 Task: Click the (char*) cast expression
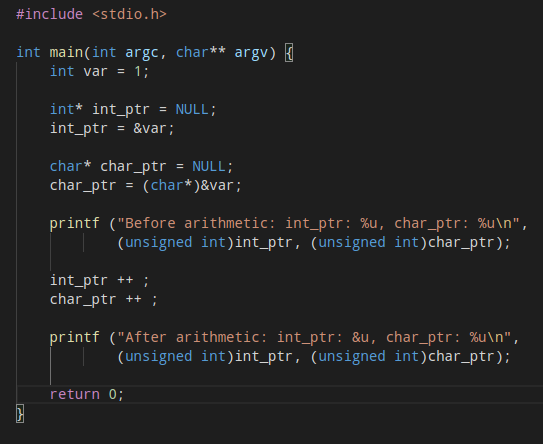(x=171, y=186)
